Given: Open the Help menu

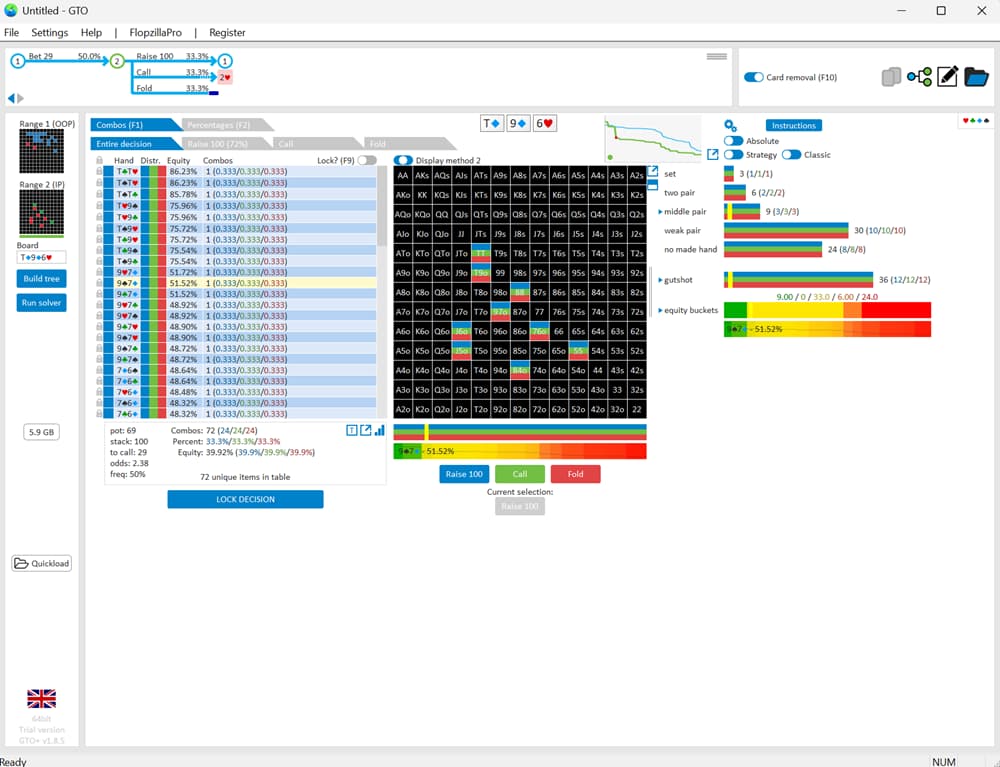Looking at the screenshot, I should point(91,33).
